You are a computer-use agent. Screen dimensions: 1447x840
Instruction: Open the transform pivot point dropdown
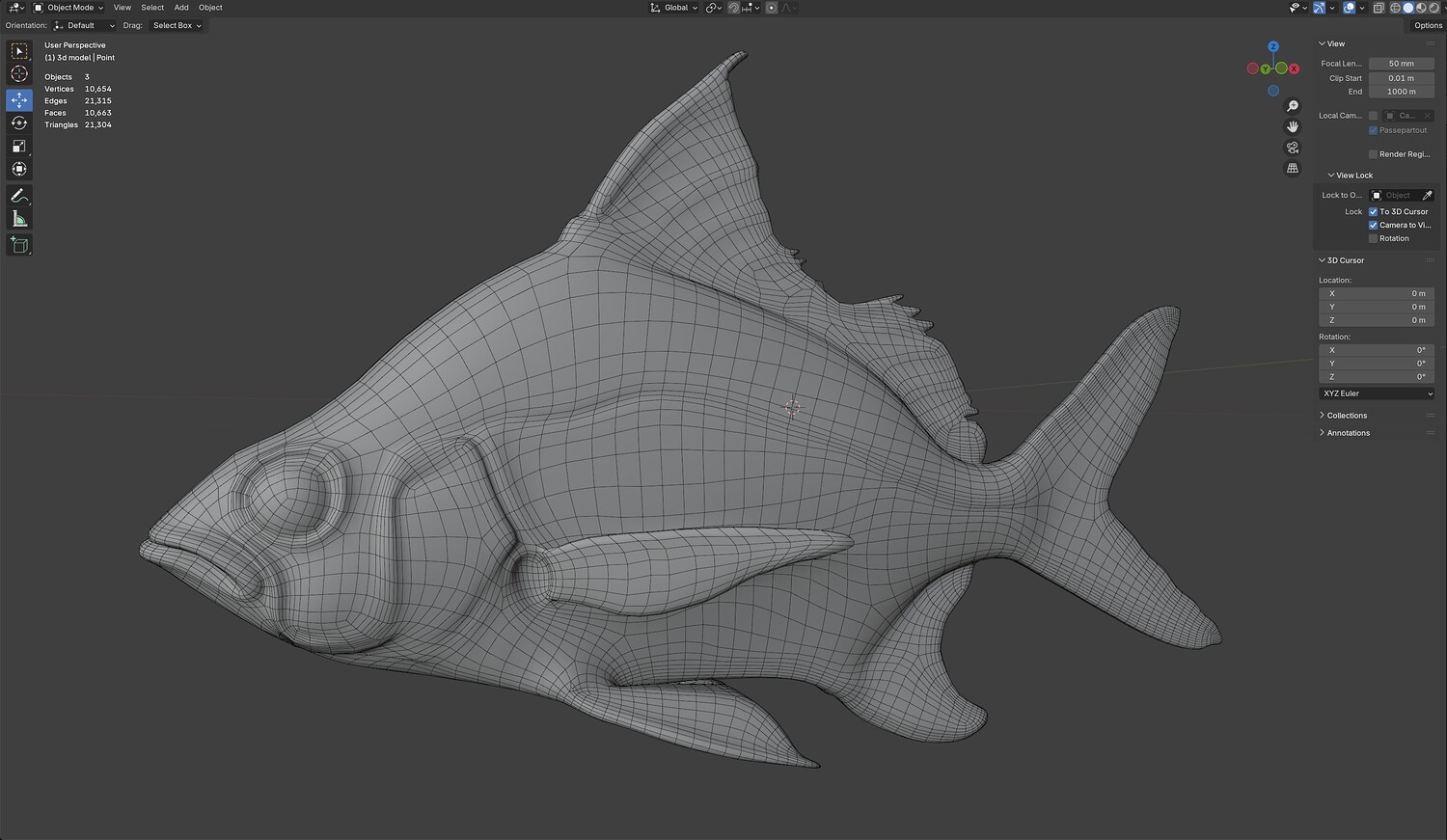click(714, 8)
